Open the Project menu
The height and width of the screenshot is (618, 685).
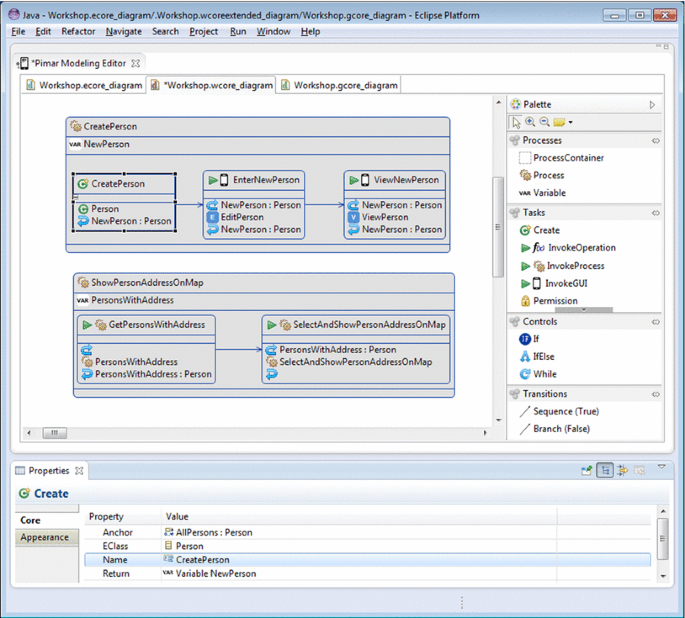[204, 31]
